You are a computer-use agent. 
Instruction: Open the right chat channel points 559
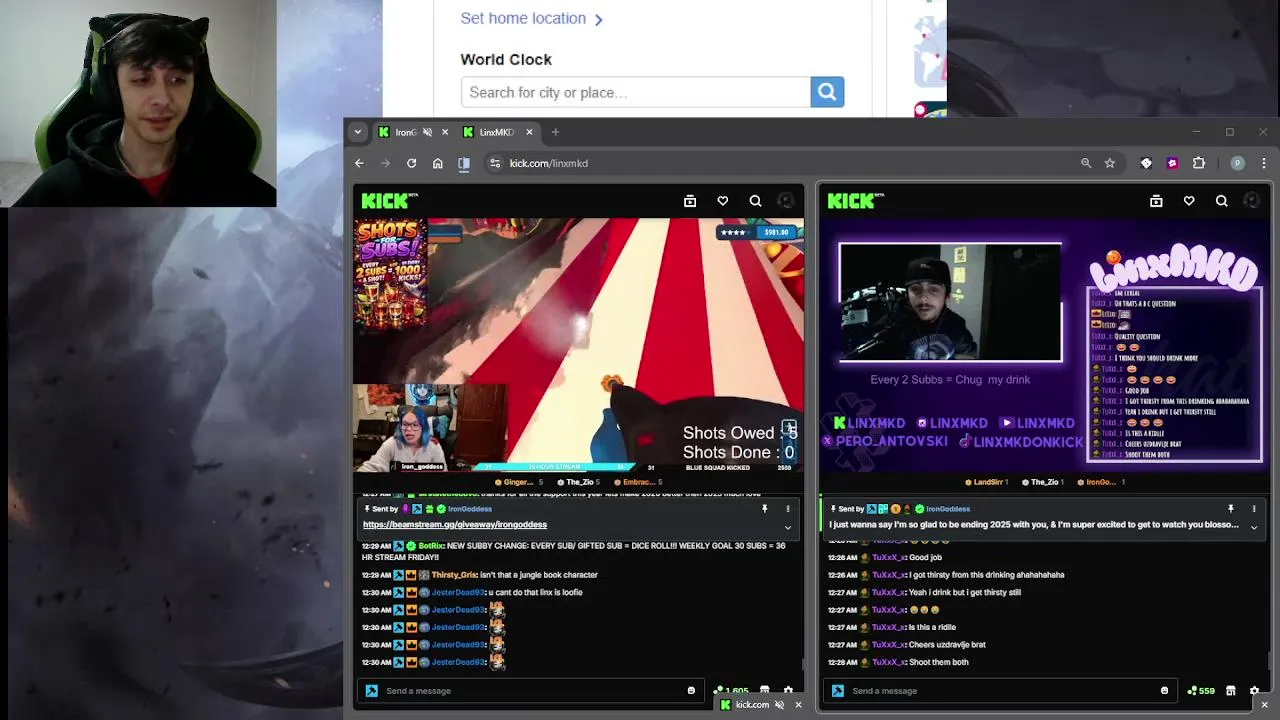[x=1200, y=691]
